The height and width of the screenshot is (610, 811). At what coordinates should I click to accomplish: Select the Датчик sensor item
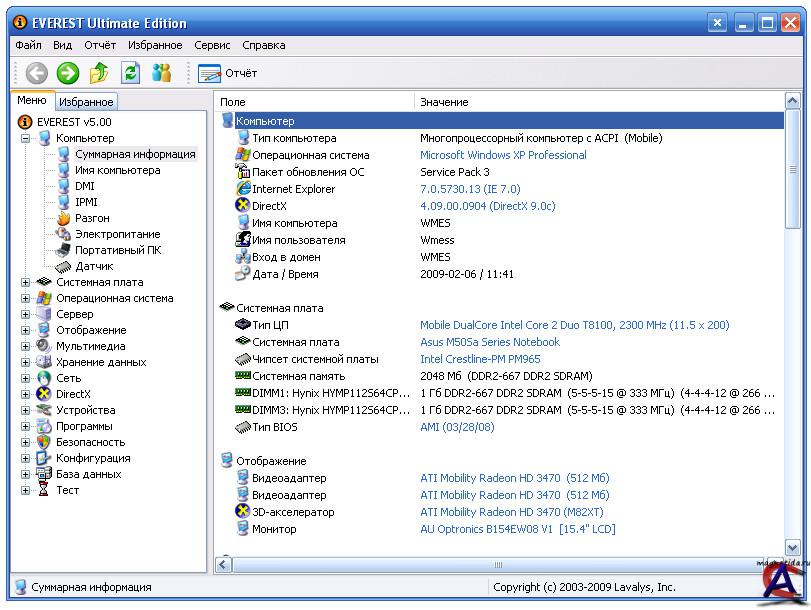(x=94, y=266)
